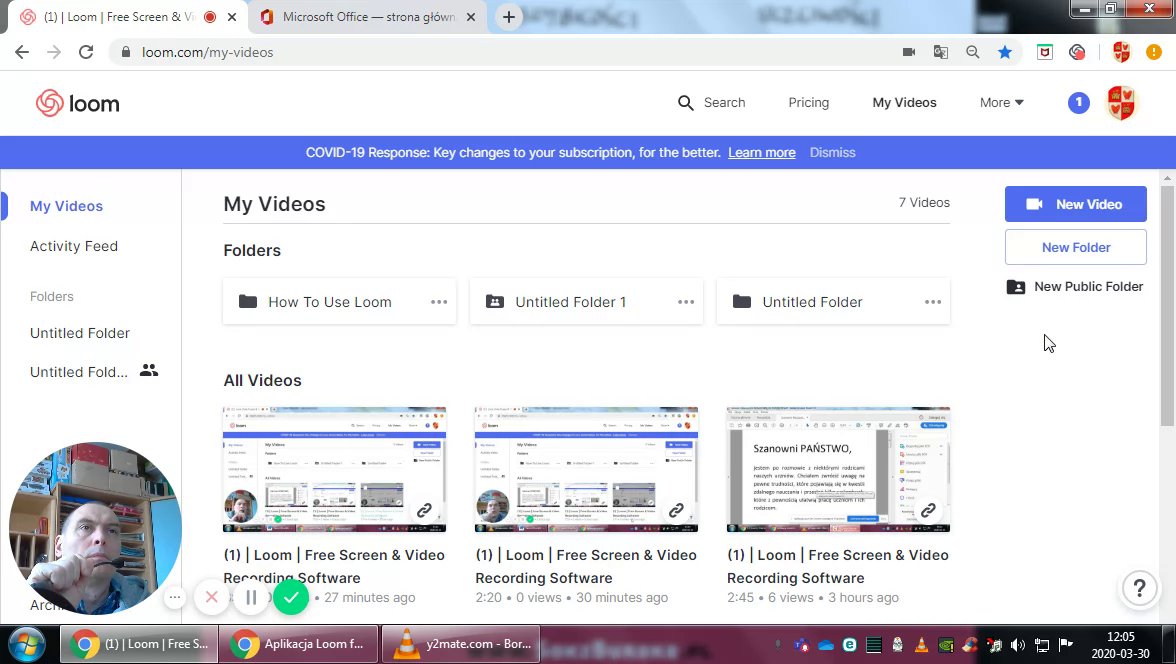This screenshot has width=1176, height=664.
Task: Click the Loom extension icon in toolbar
Action: [1077, 52]
